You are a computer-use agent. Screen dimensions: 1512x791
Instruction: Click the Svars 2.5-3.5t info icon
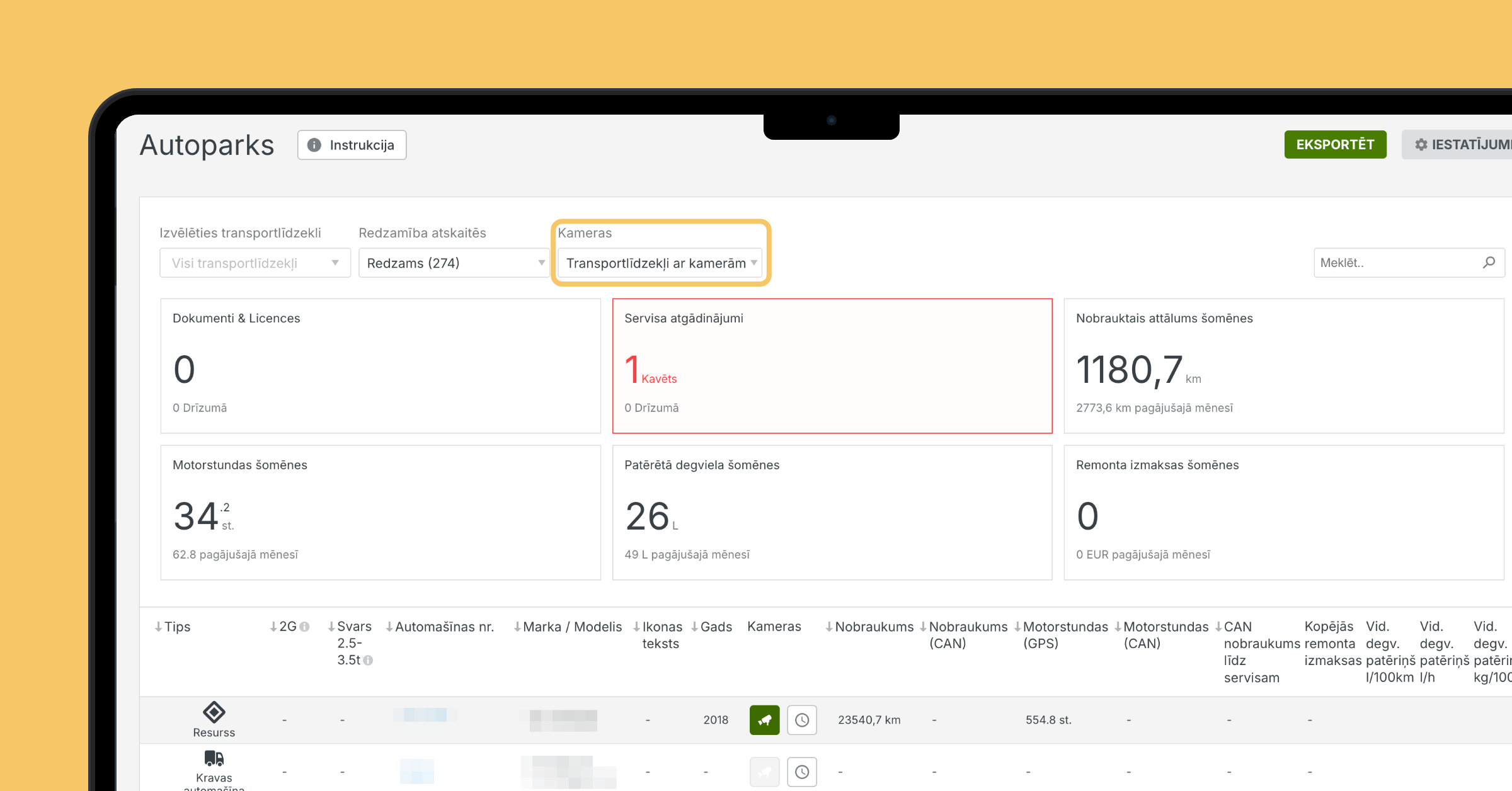(368, 660)
